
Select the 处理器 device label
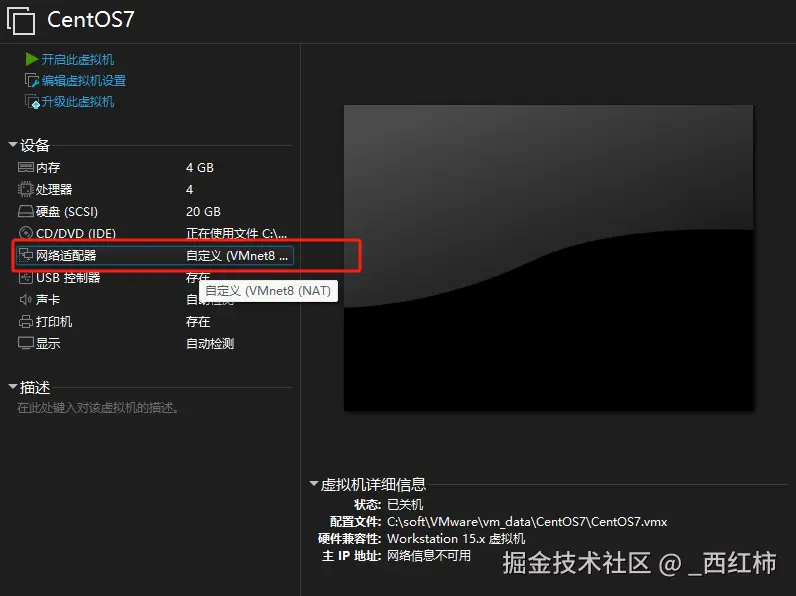(54, 189)
